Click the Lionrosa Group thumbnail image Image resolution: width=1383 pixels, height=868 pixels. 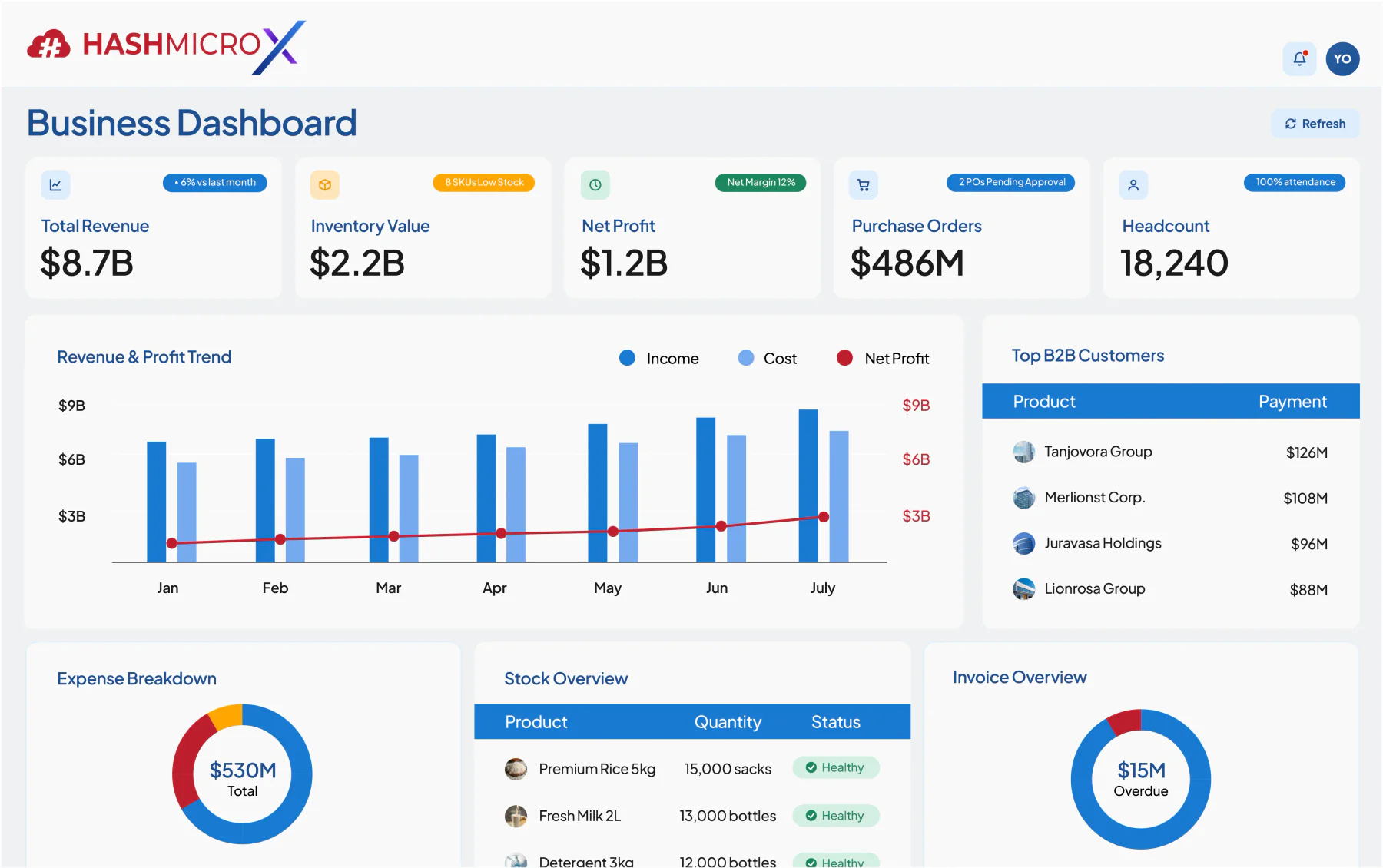(1023, 589)
